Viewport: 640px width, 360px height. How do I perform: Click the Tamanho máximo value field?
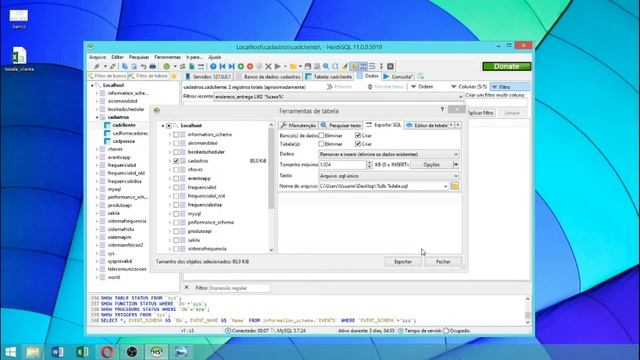pyautogui.click(x=342, y=164)
